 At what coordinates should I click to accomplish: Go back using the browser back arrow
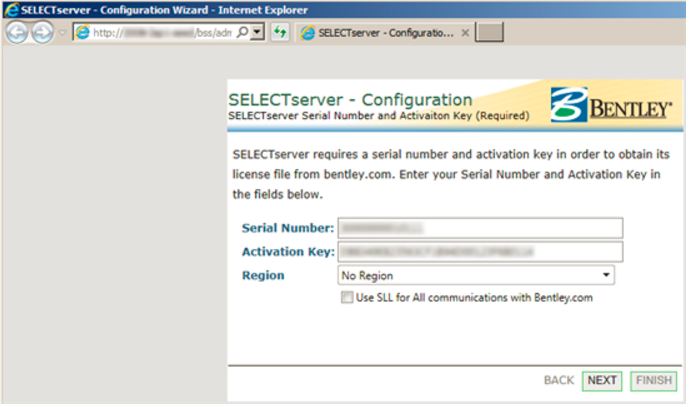click(17, 33)
